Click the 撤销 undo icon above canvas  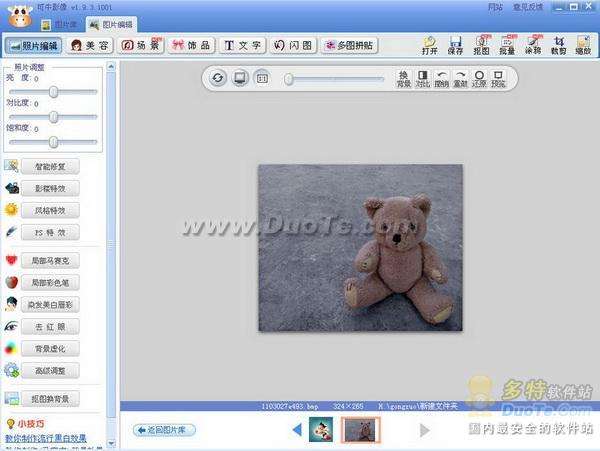[441, 78]
